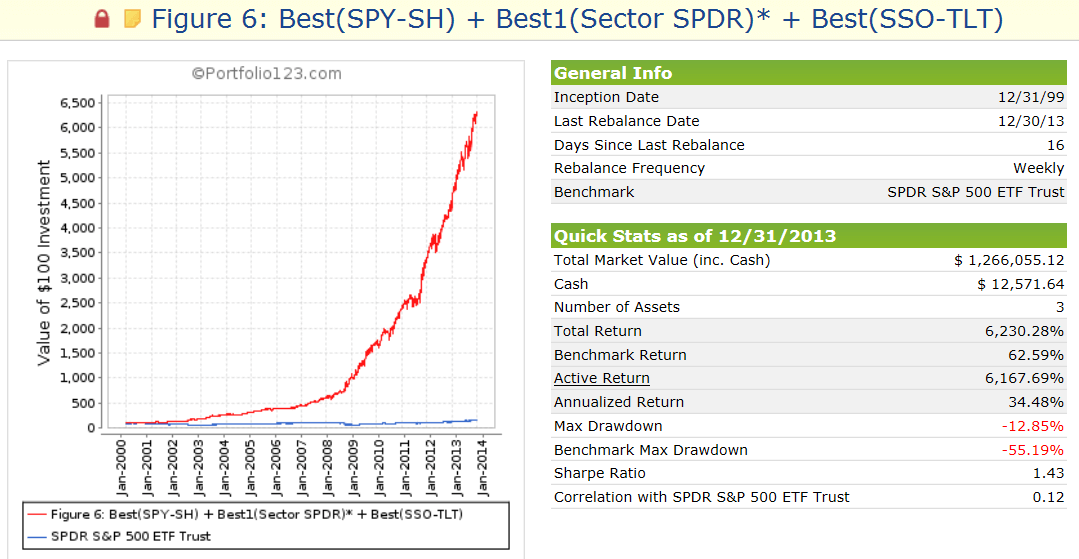Click the Sharpe Ratio label
1079x559 pixels.
pyautogui.click(x=600, y=473)
